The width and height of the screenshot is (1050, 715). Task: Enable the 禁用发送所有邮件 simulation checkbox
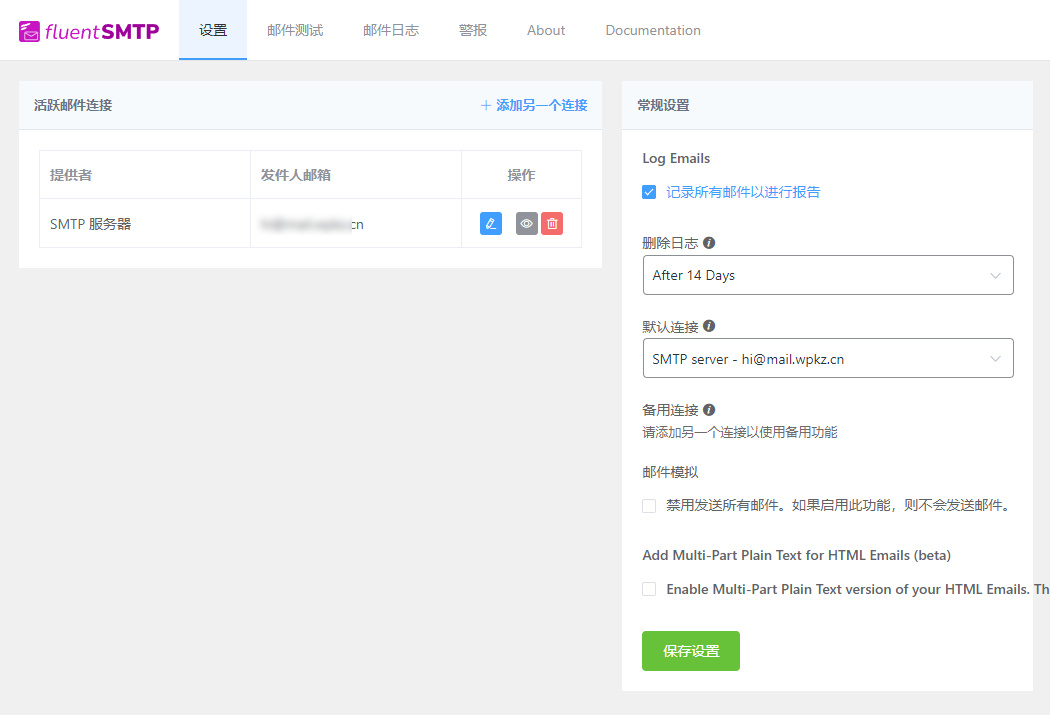648,506
